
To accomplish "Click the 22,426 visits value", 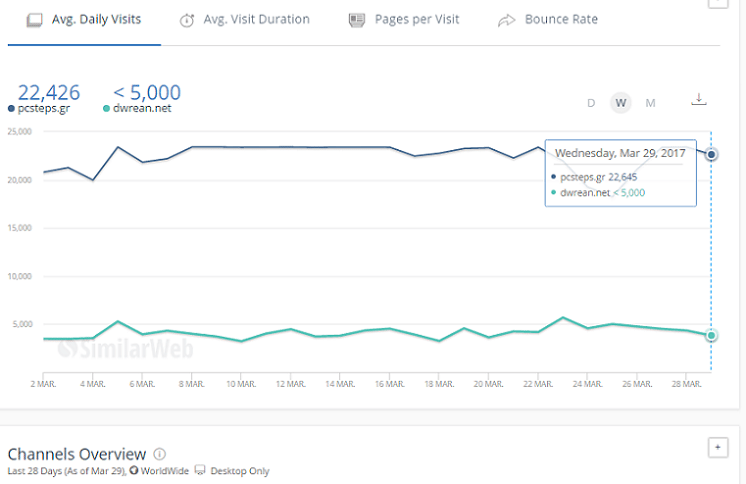I will [x=49, y=92].
